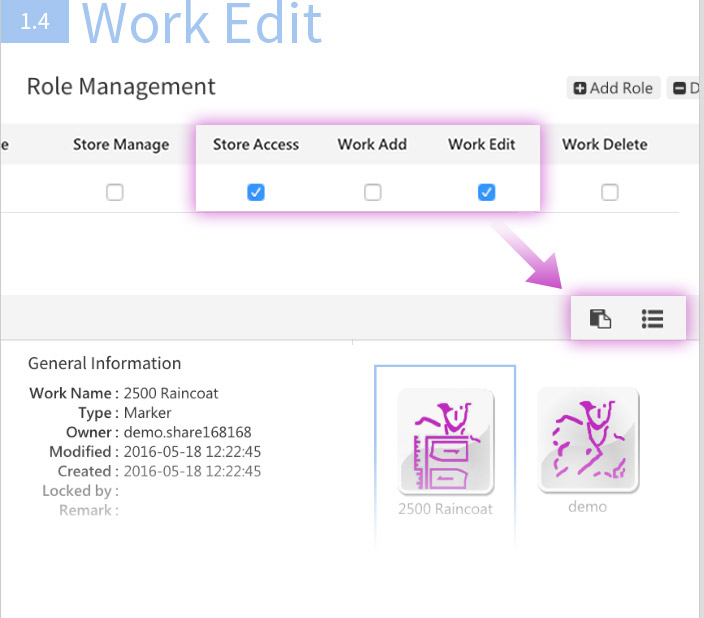Click the owner value demo.share168168
704x618 pixels.
(x=188, y=432)
